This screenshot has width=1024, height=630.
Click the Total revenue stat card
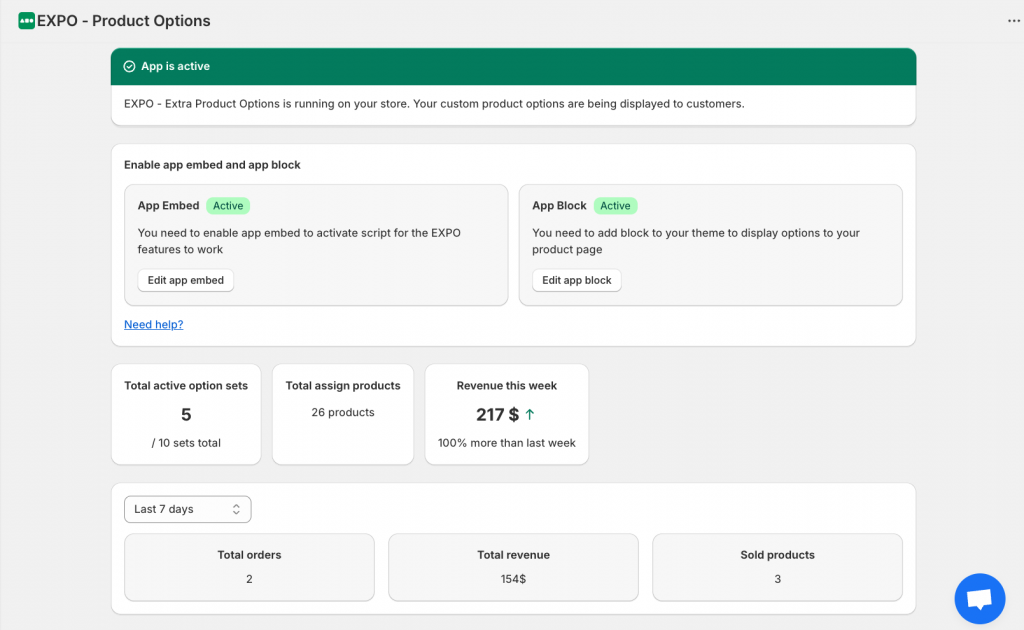click(x=513, y=567)
